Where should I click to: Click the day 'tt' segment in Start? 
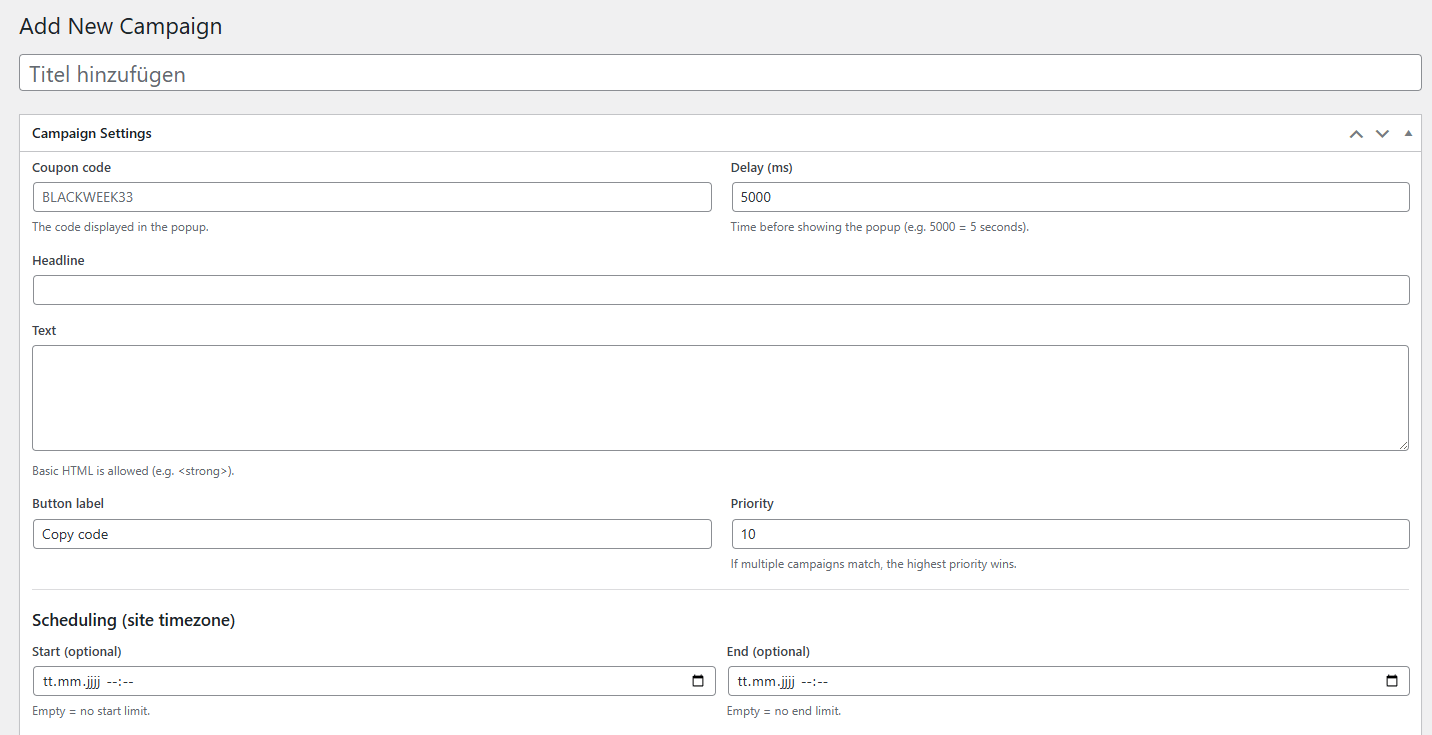pos(48,682)
